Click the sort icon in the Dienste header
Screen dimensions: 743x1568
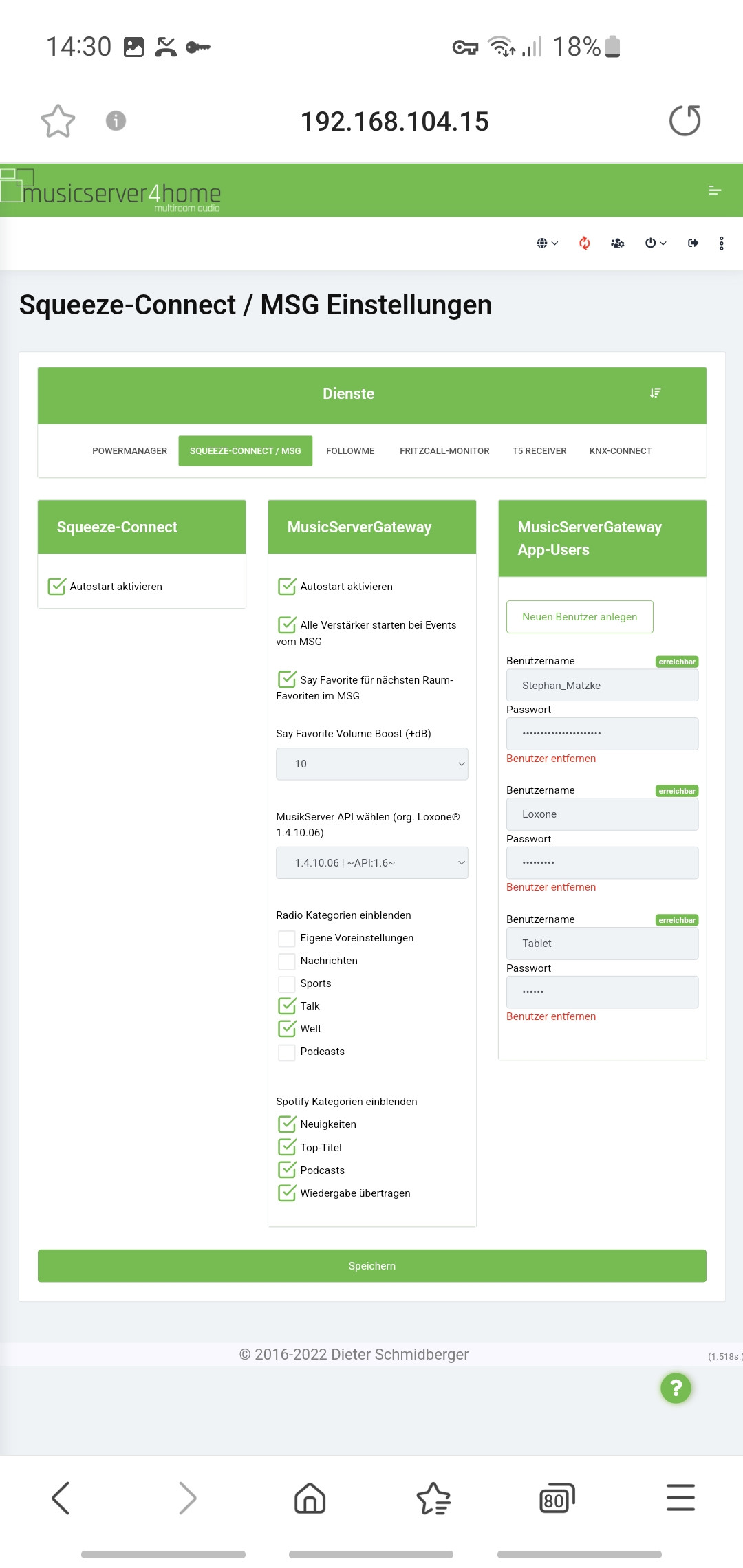coord(655,393)
